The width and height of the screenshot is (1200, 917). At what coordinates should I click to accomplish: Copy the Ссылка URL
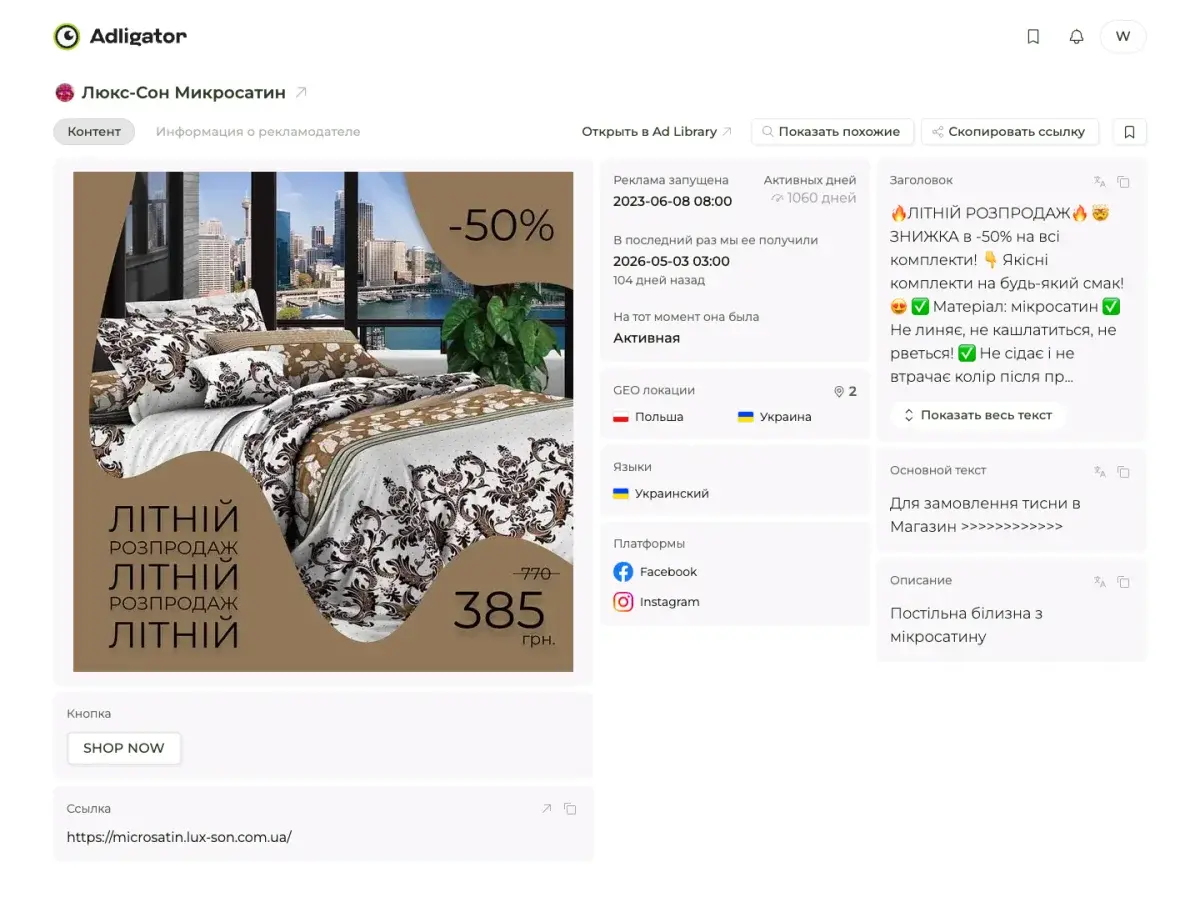pos(570,808)
